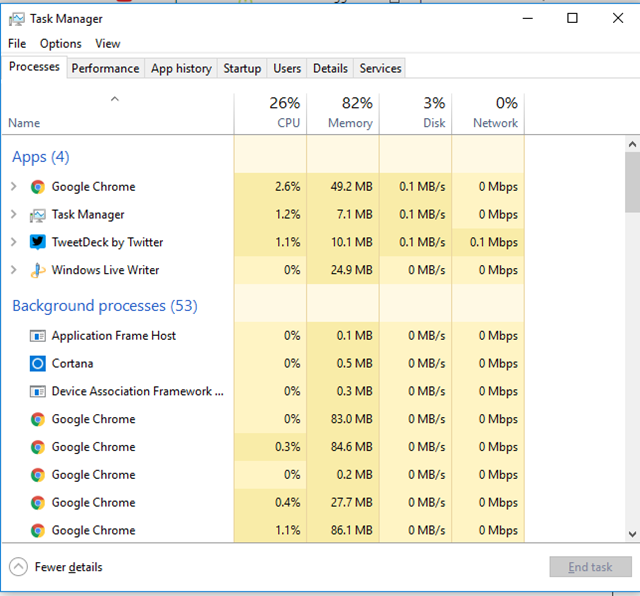Image resolution: width=640 pixels, height=596 pixels.
Task: Open the View menu
Action: (x=108, y=44)
